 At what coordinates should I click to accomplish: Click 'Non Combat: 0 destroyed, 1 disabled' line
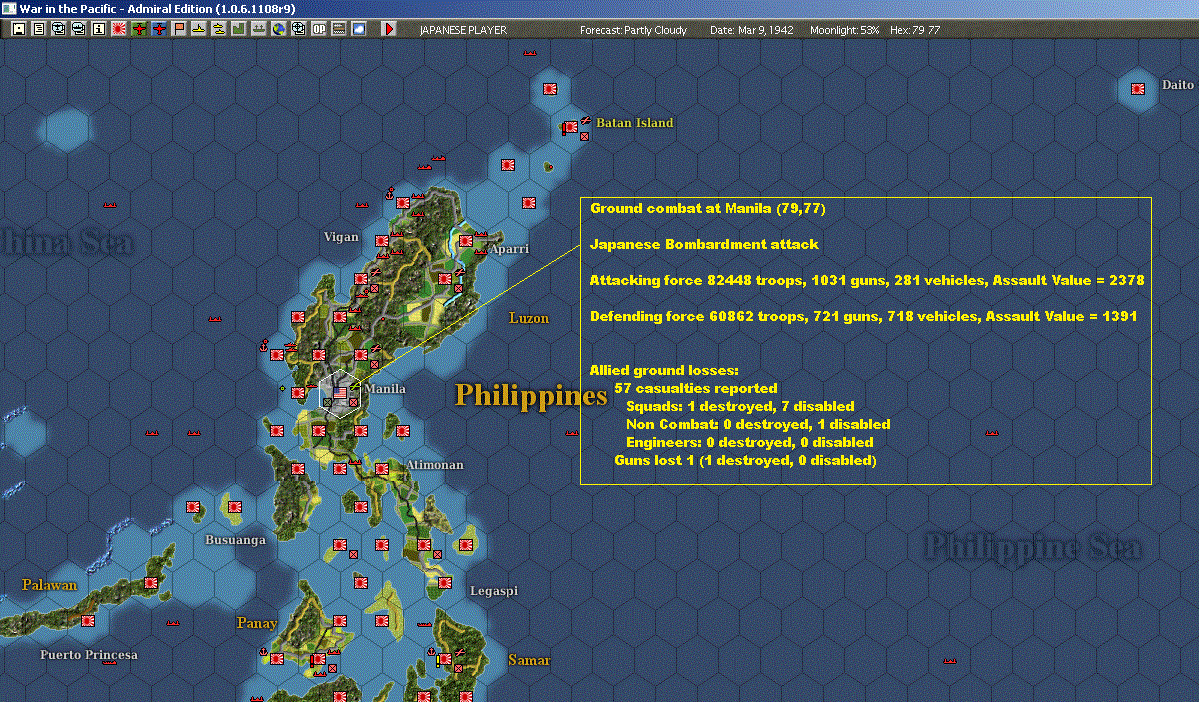758,424
